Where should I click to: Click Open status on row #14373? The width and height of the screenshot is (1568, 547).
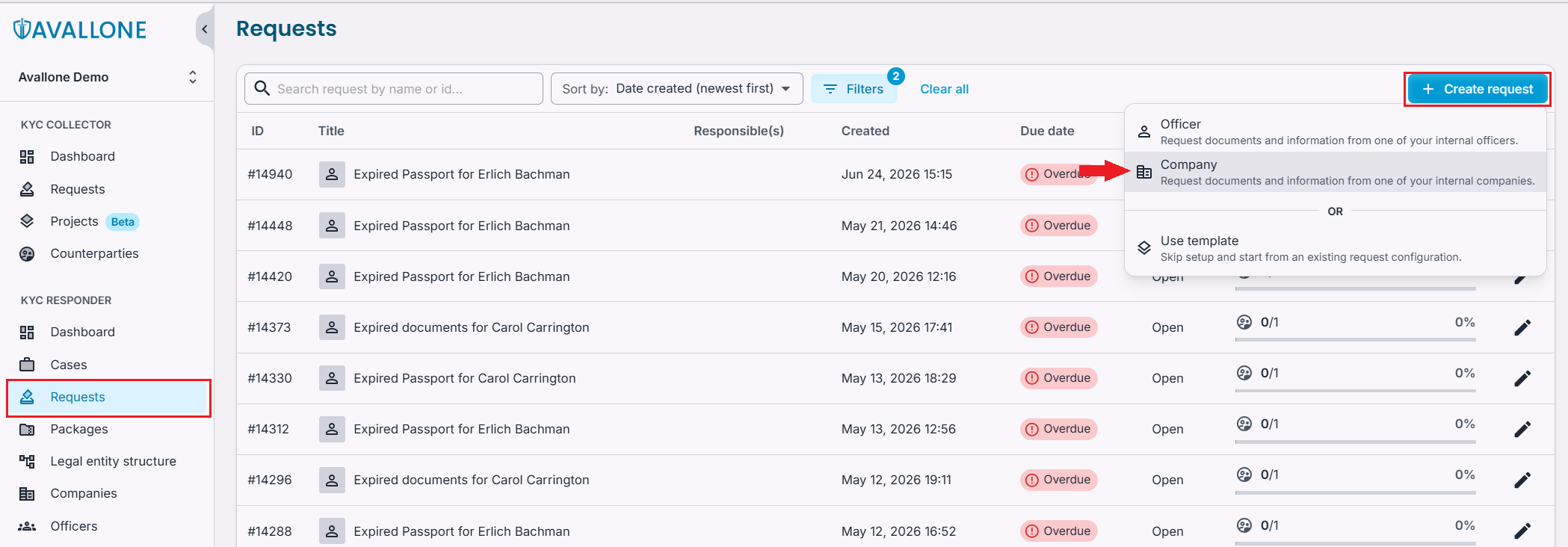[1167, 327]
